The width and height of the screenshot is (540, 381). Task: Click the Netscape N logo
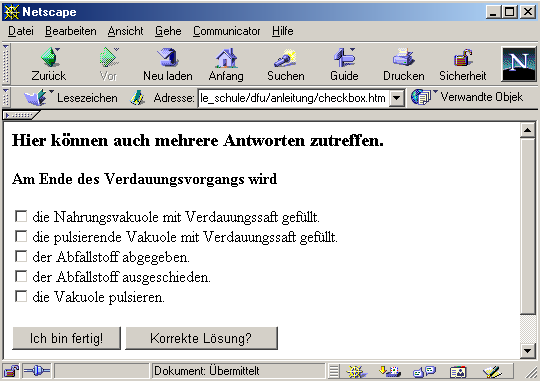tap(519, 64)
